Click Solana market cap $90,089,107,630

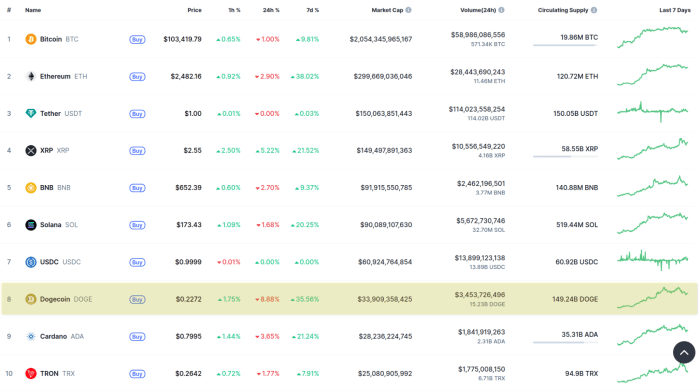386,225
